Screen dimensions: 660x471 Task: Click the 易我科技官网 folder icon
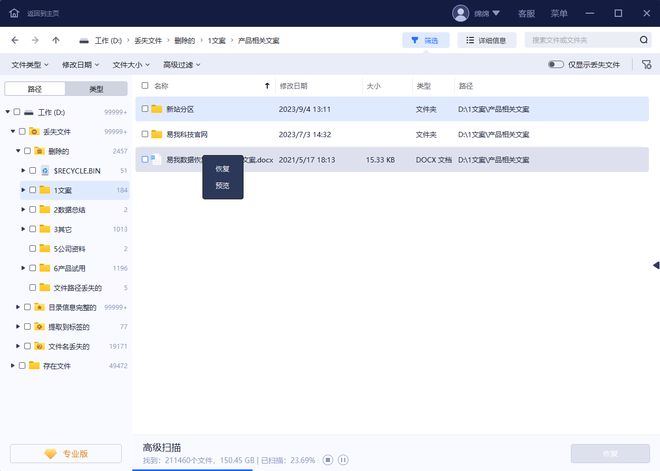157,134
